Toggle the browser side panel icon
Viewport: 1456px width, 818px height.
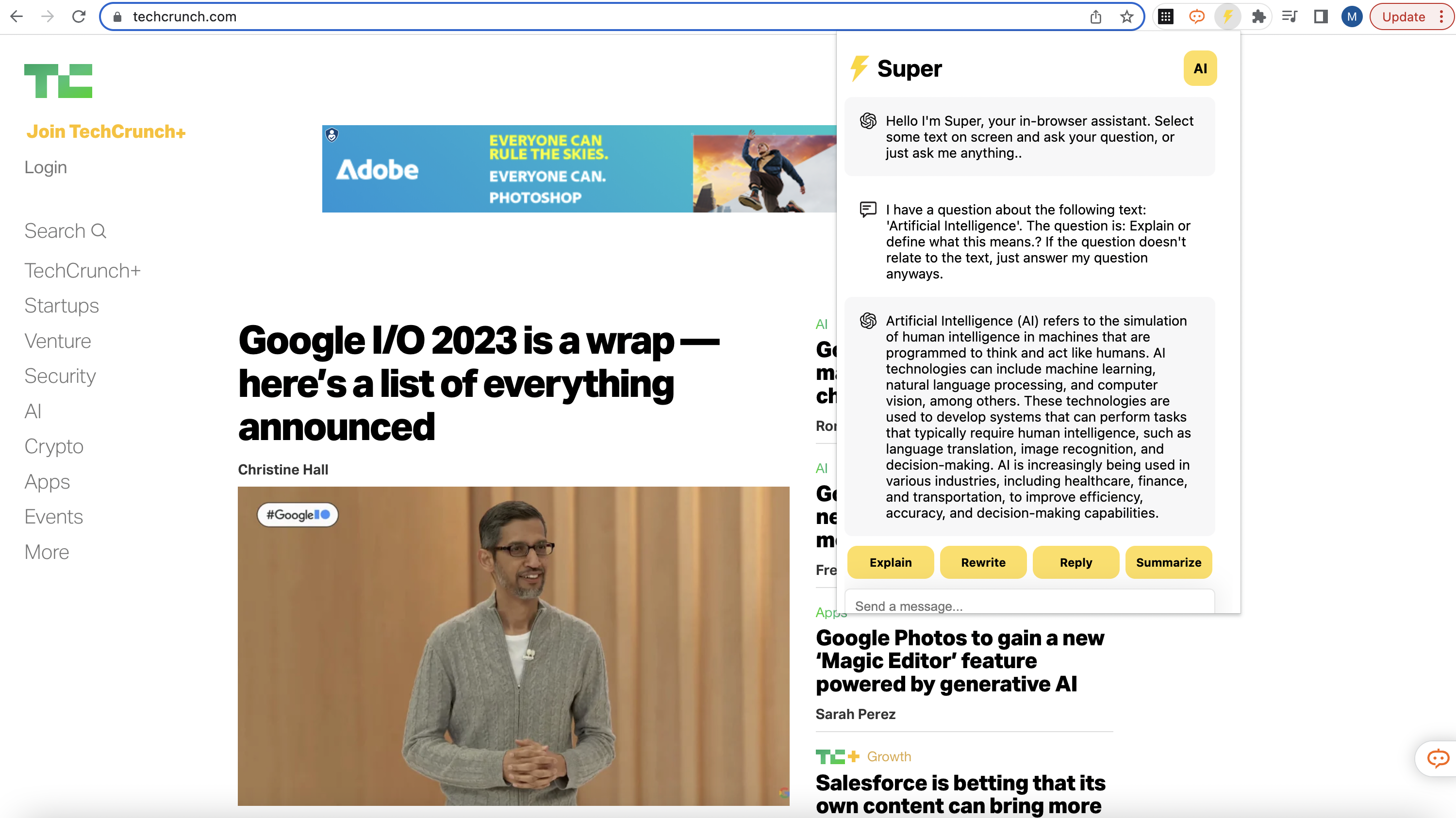(x=1321, y=16)
